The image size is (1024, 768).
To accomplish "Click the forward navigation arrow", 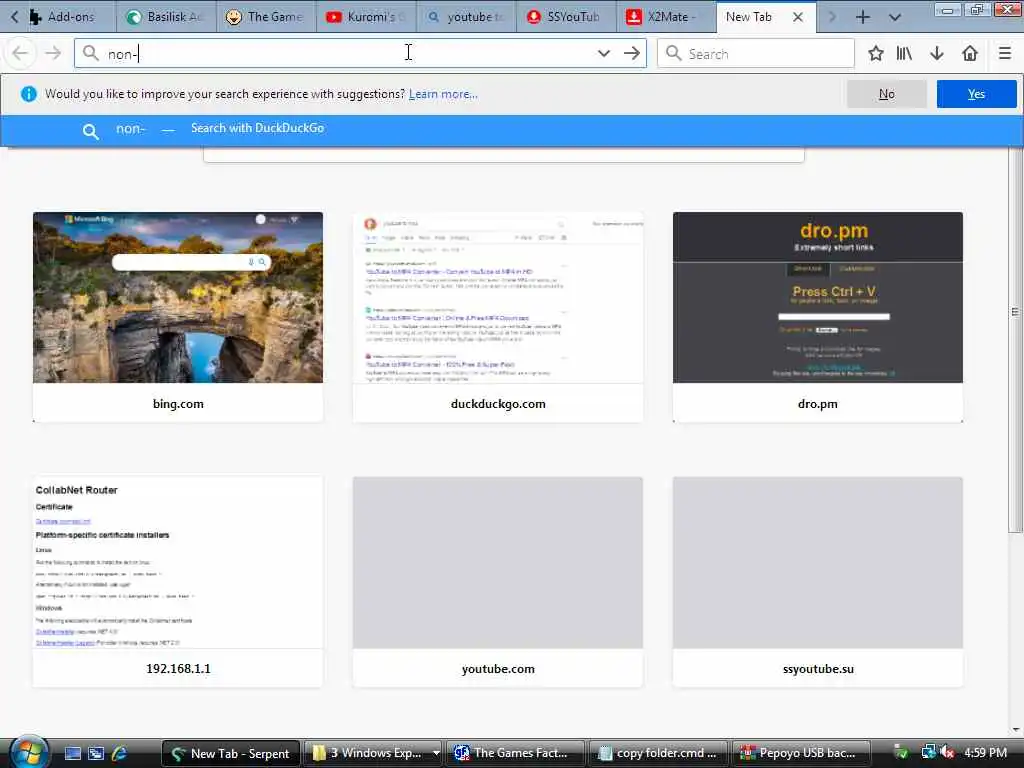I will coord(53,54).
